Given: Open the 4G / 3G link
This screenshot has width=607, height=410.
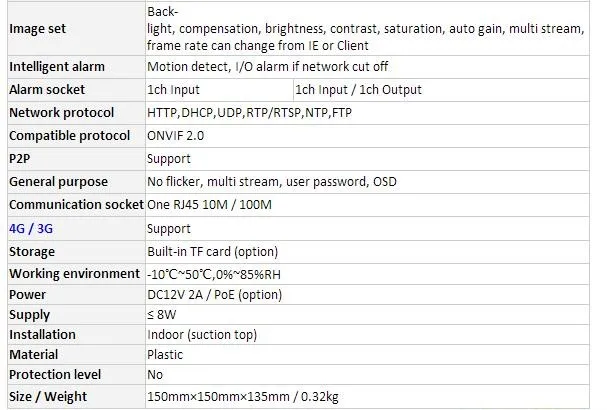Looking at the screenshot, I should pos(31,229).
